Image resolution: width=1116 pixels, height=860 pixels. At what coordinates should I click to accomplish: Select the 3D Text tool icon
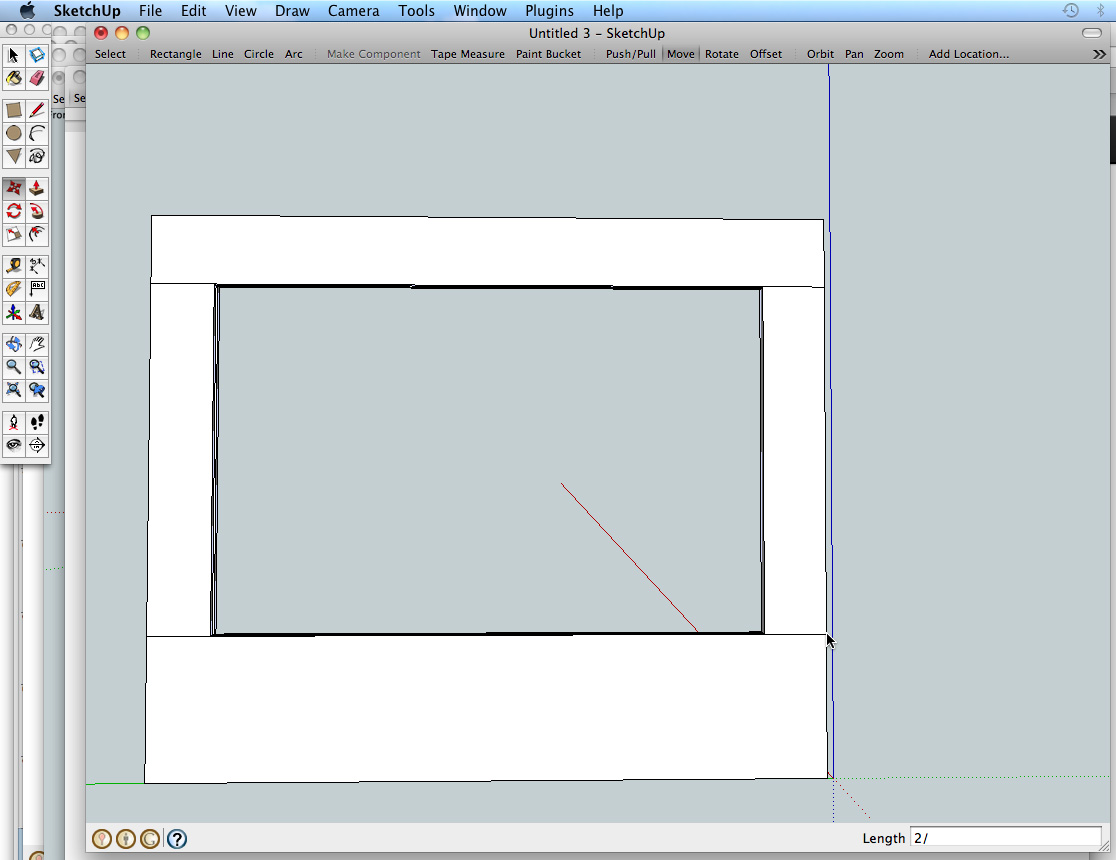point(37,312)
